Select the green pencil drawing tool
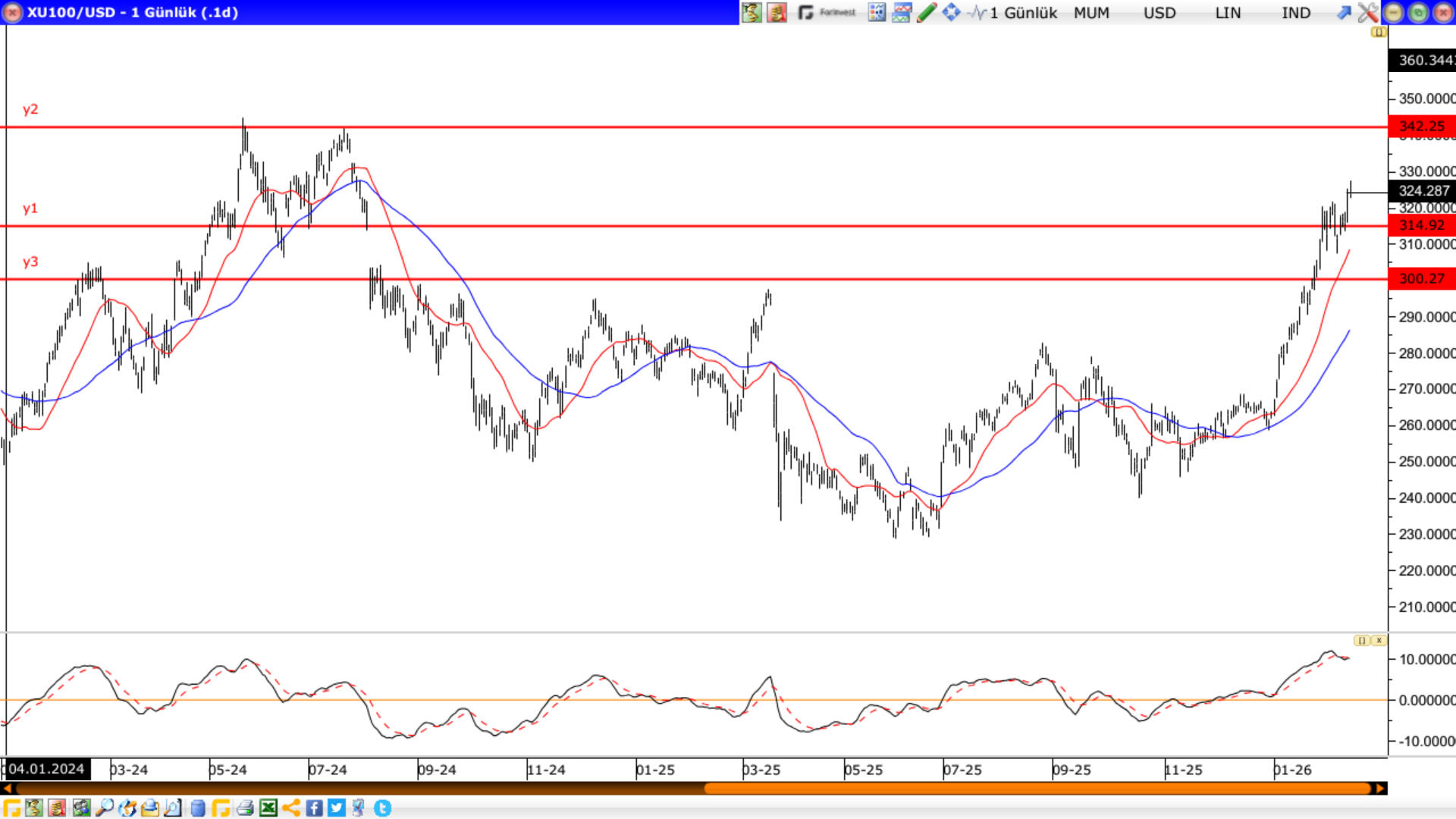Image resolution: width=1456 pixels, height=819 pixels. click(x=926, y=12)
